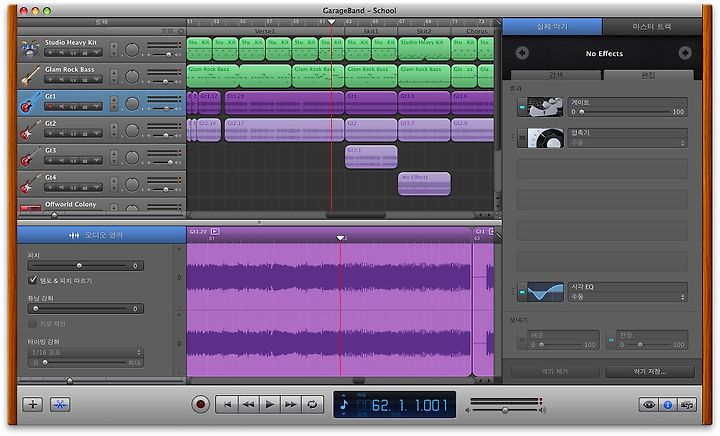Open the compressor effect thumbnail
Screen dimensions: 720x436
(546, 138)
